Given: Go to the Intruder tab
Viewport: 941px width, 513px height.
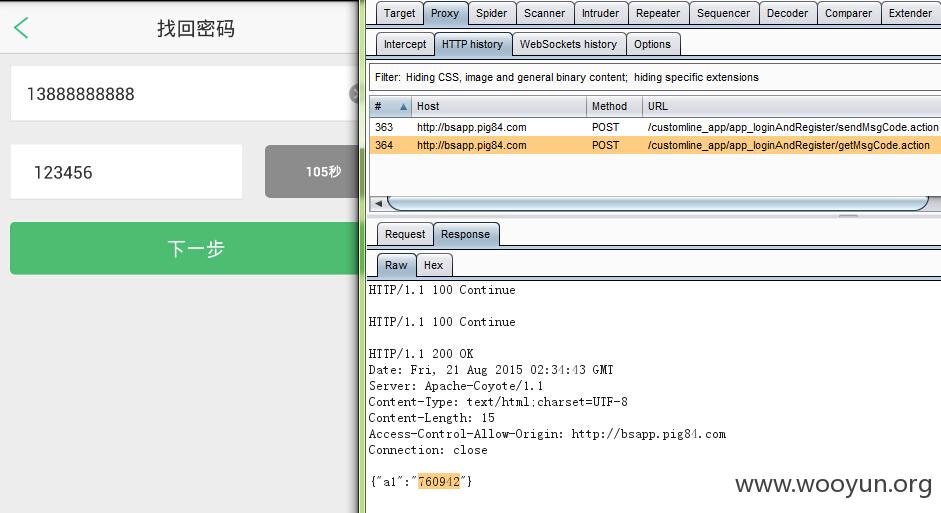Looking at the screenshot, I should tap(600, 13).
